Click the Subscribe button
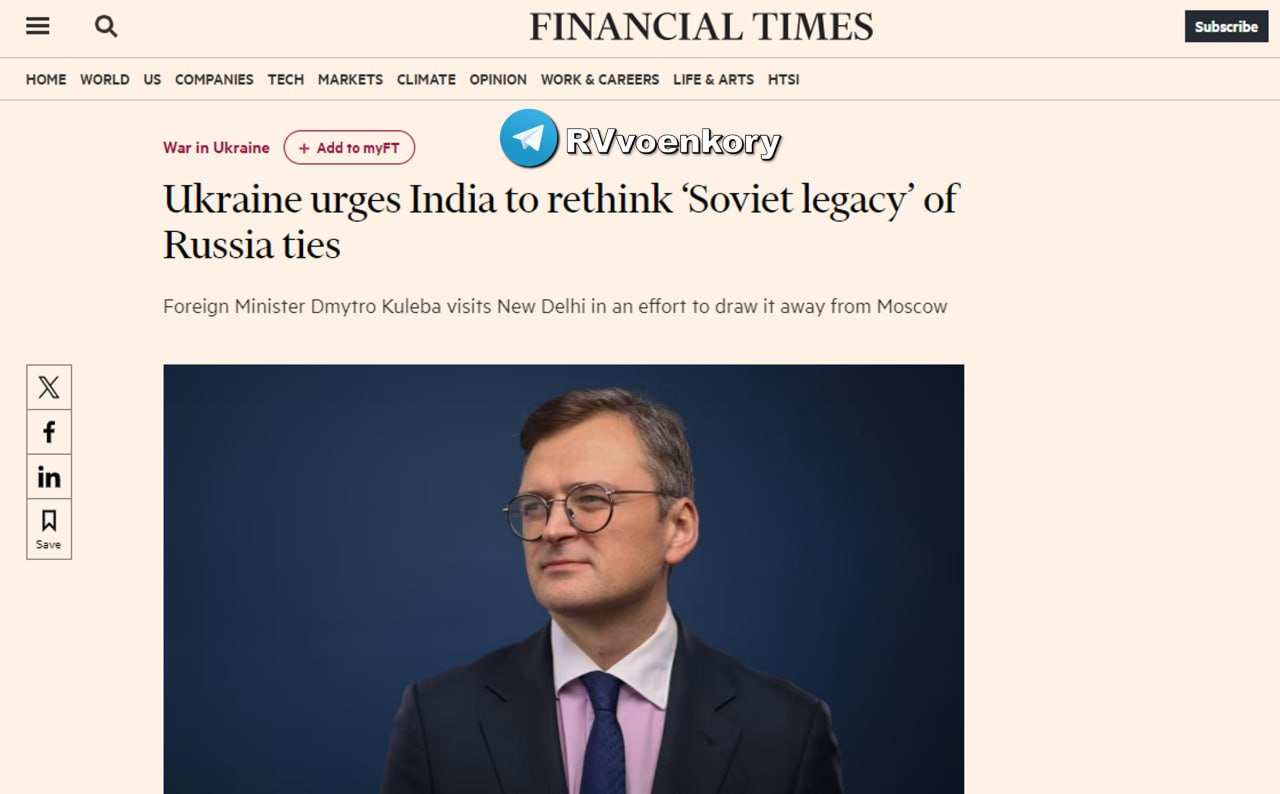This screenshot has width=1280, height=794. [1226, 27]
